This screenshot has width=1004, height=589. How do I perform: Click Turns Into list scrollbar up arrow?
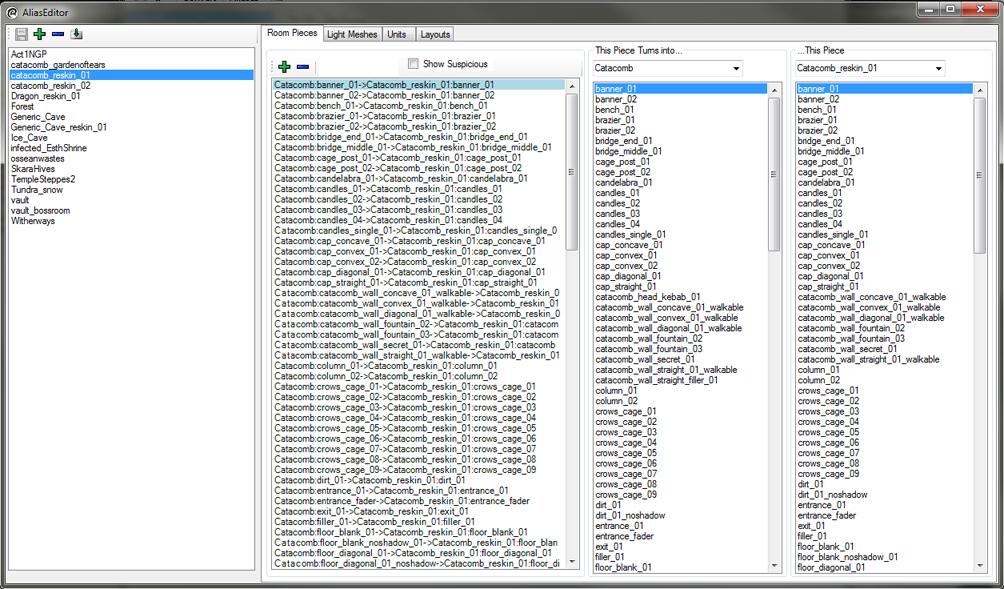pos(774,90)
